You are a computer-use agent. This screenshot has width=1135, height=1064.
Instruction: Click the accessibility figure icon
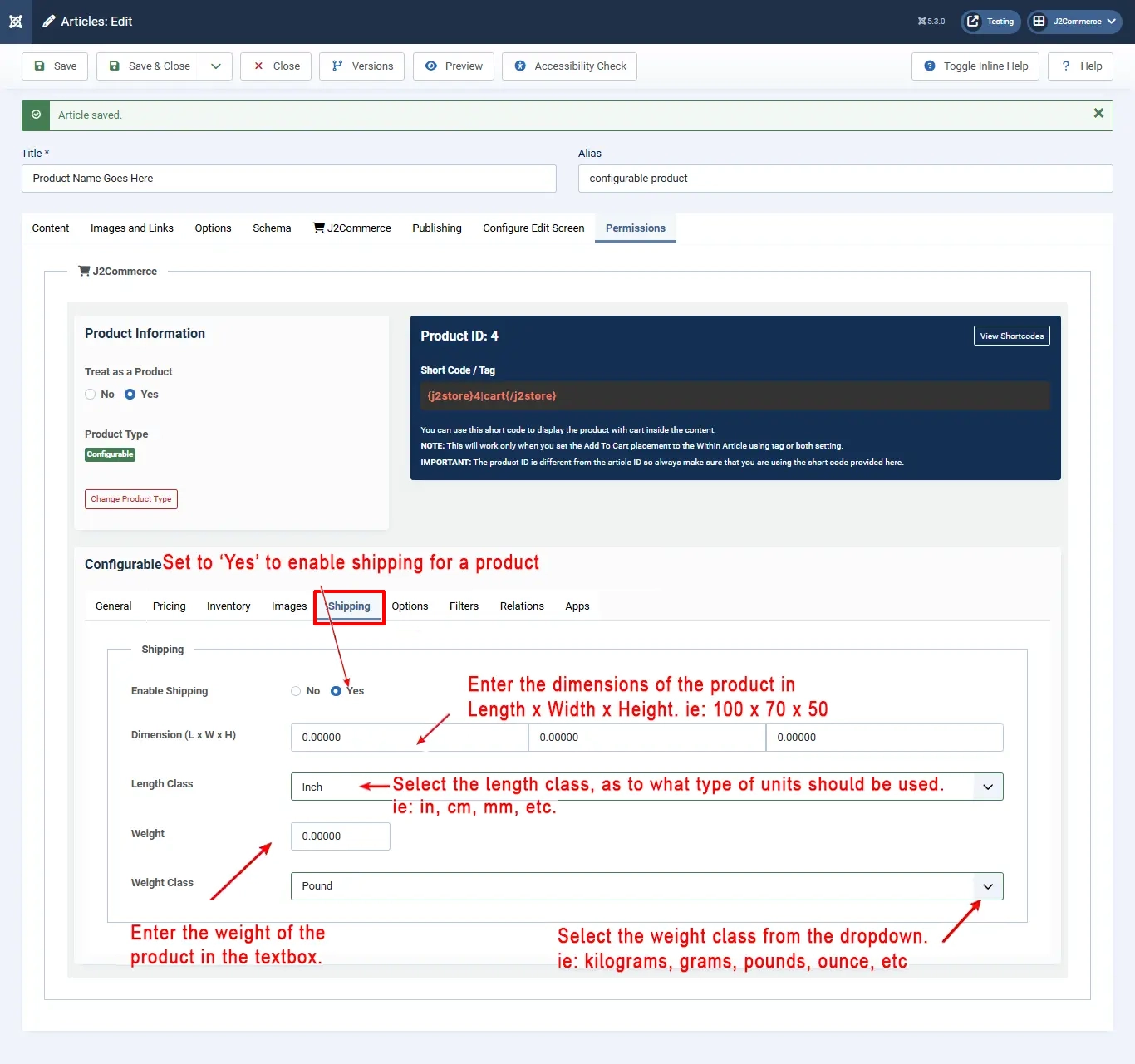click(x=520, y=66)
